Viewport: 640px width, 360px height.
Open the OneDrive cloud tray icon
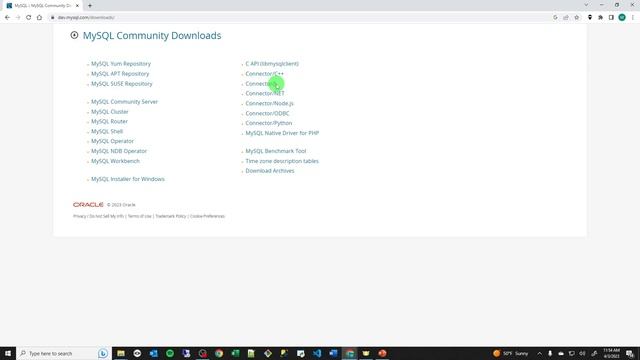(561, 353)
